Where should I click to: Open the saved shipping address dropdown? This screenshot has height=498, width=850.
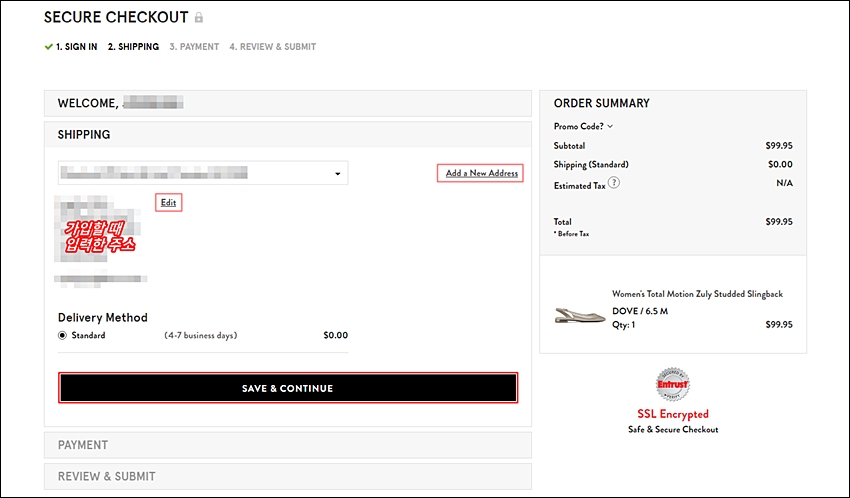[203, 173]
